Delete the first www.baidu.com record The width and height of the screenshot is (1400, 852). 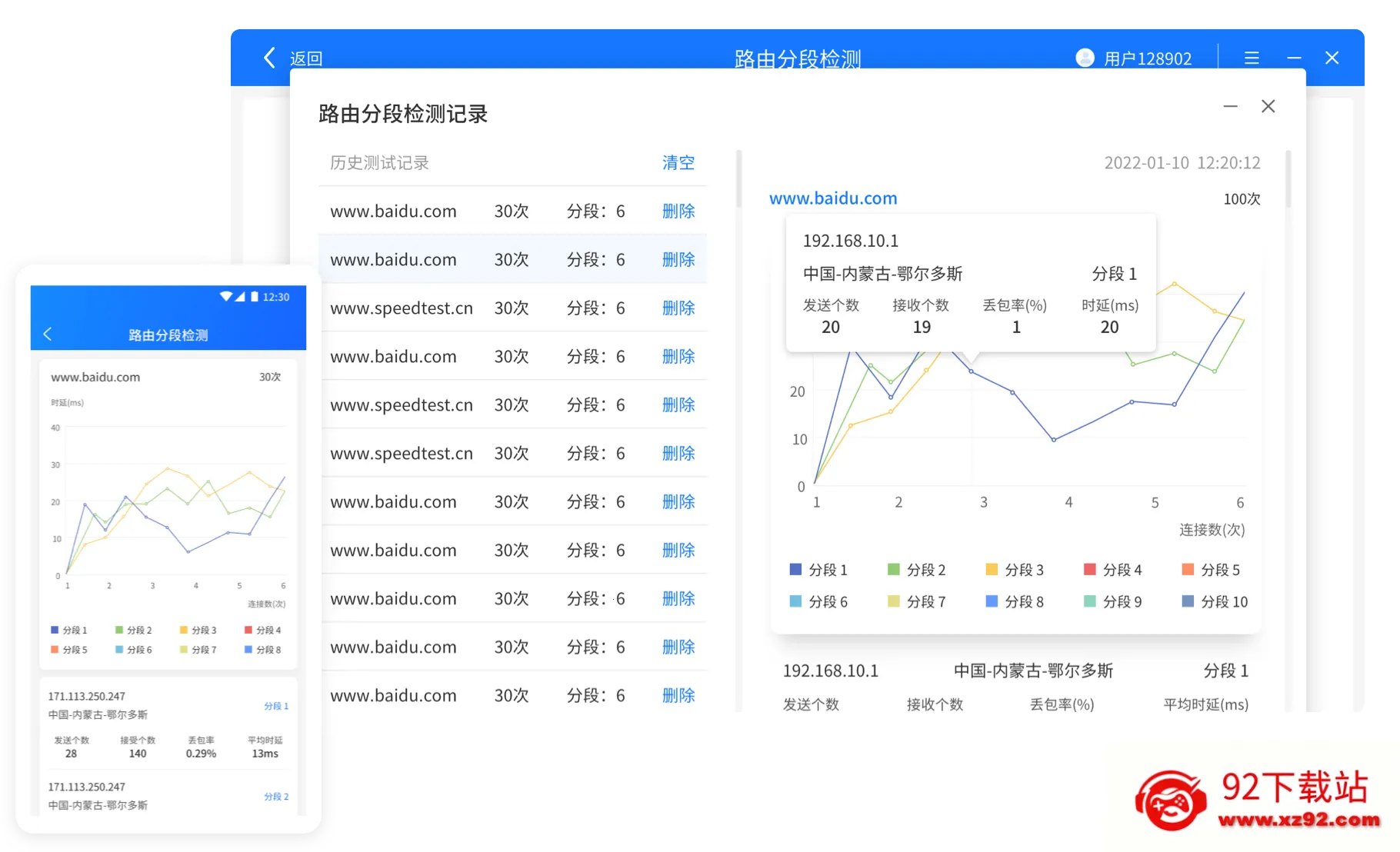point(678,211)
